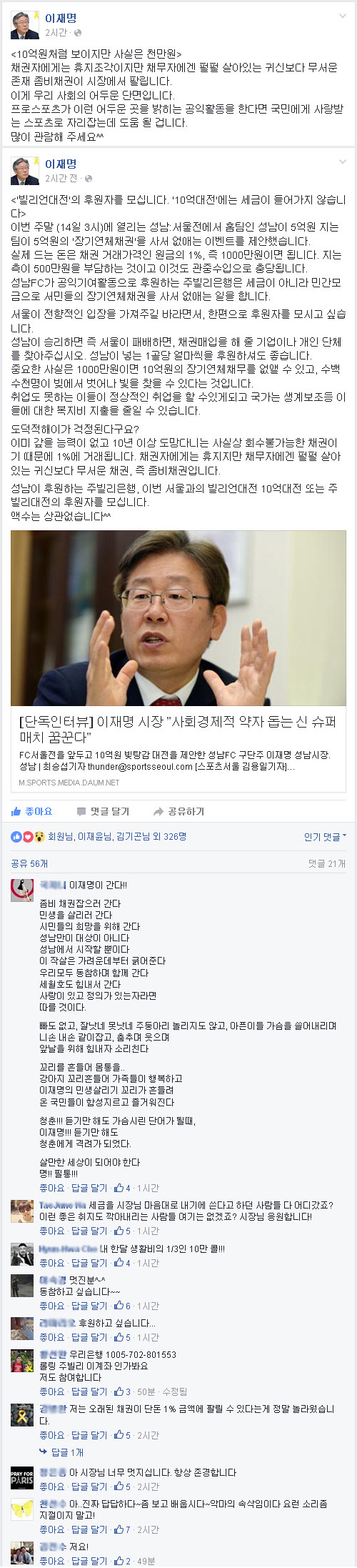This screenshot has width=357, height=1568.
Task: Click the 공유하기 share arrow icon
Action: tap(159, 811)
